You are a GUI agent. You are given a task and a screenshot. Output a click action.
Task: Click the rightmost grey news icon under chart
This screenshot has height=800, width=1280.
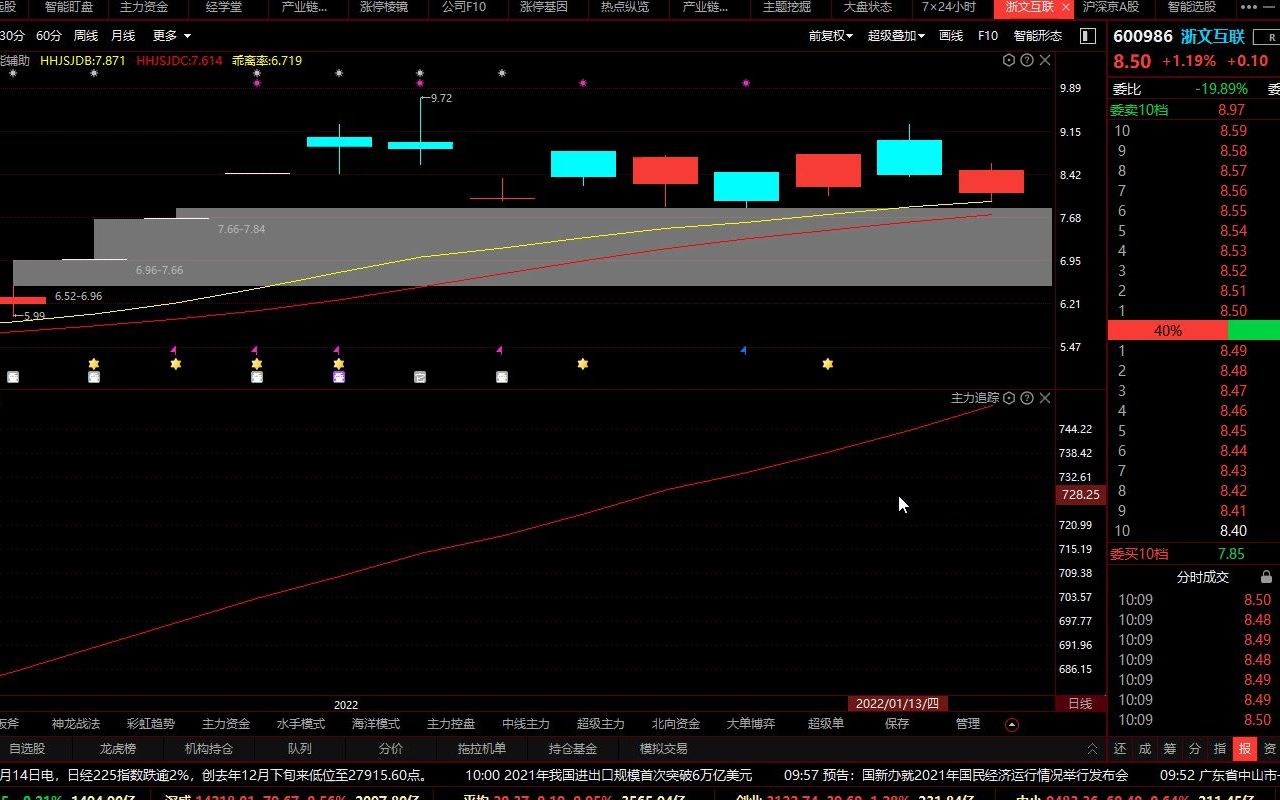pos(502,377)
